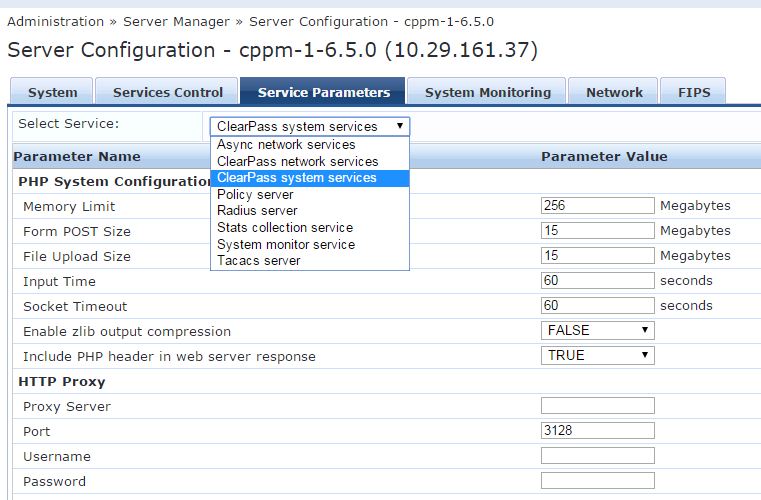Click the Administration breadcrumb link
Image resolution: width=761 pixels, height=500 pixels.
[55, 21]
